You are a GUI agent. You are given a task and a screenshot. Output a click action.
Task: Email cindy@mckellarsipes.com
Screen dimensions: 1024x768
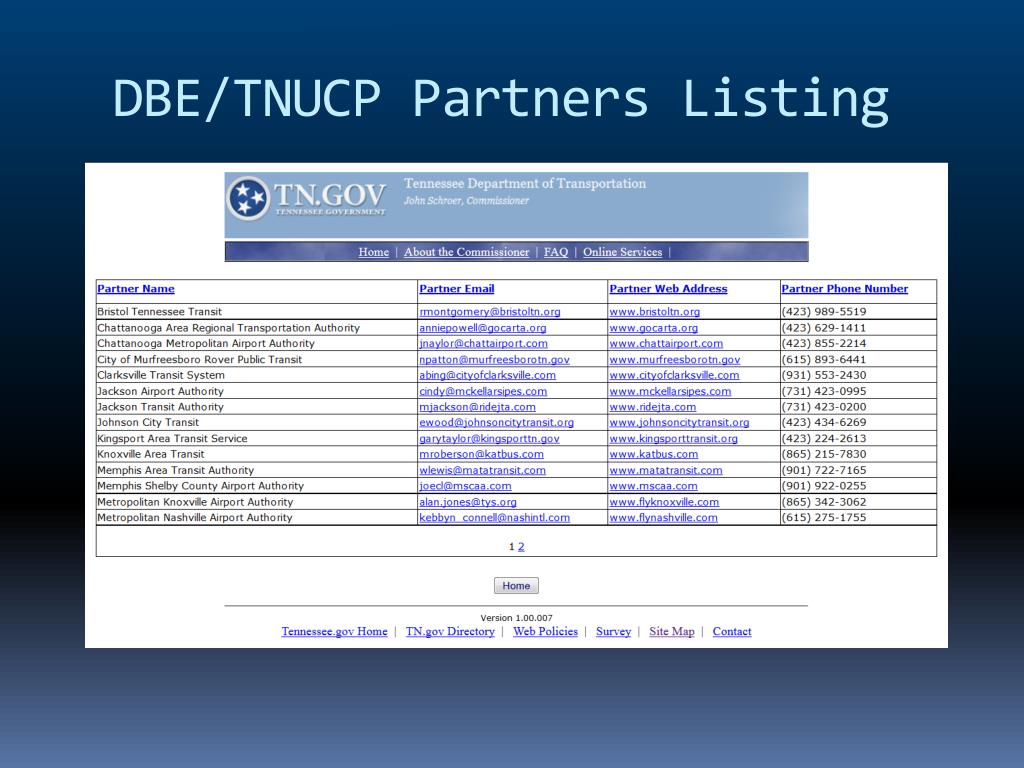(x=483, y=391)
